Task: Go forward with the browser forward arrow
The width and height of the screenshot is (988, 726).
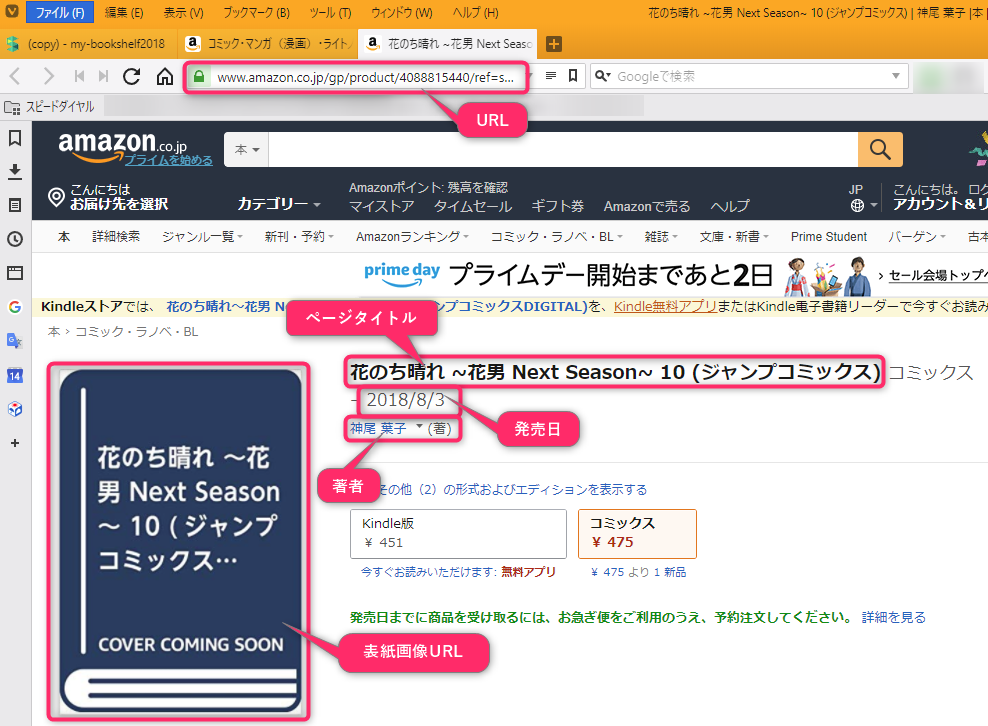Action: coord(48,76)
